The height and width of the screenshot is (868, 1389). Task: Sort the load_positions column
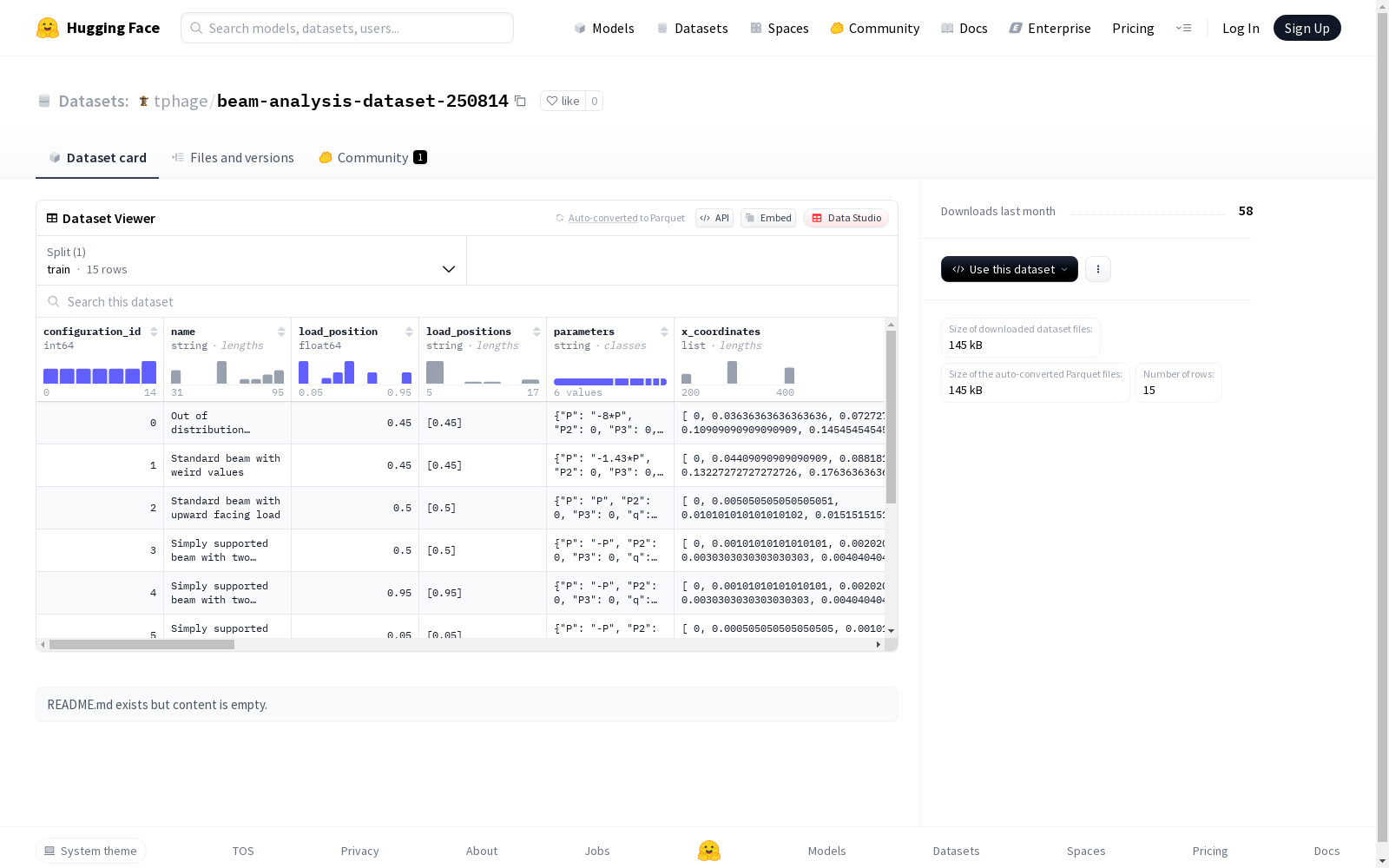pyautogui.click(x=537, y=332)
